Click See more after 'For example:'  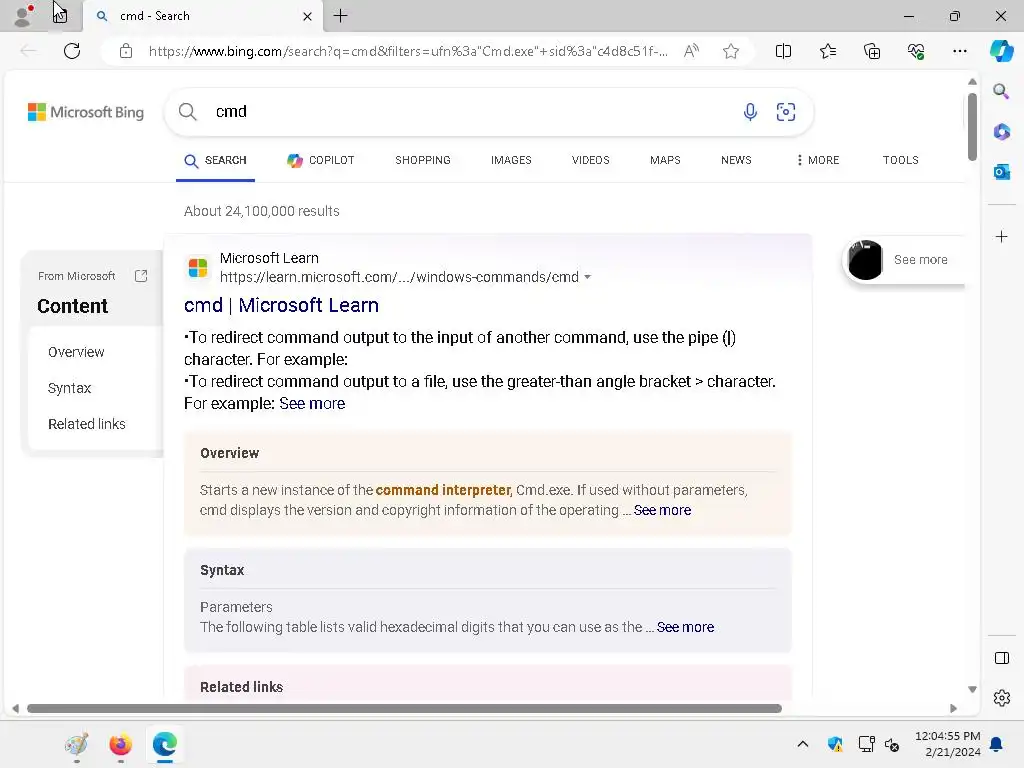point(312,404)
